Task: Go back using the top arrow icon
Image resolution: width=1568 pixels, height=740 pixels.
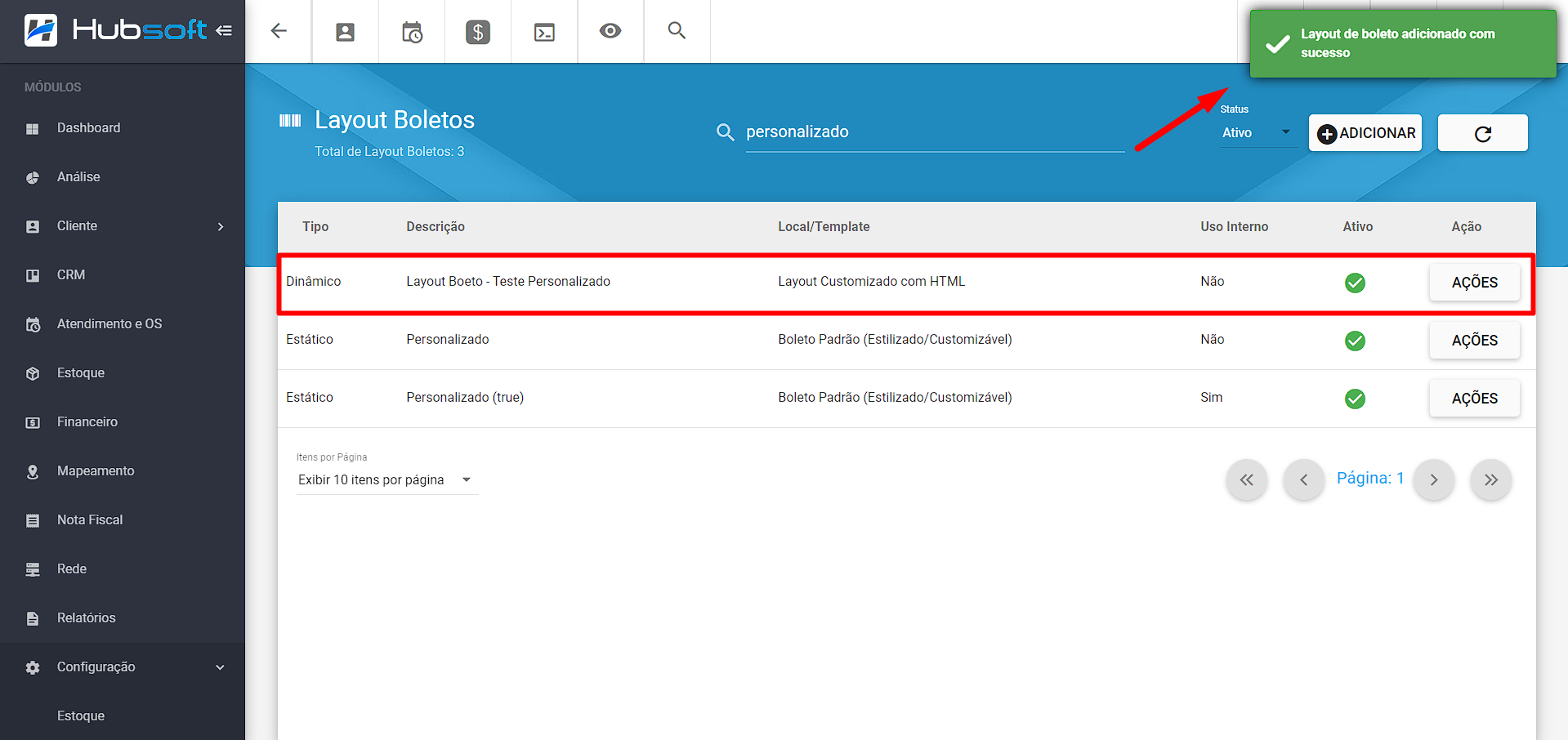Action: point(279,31)
